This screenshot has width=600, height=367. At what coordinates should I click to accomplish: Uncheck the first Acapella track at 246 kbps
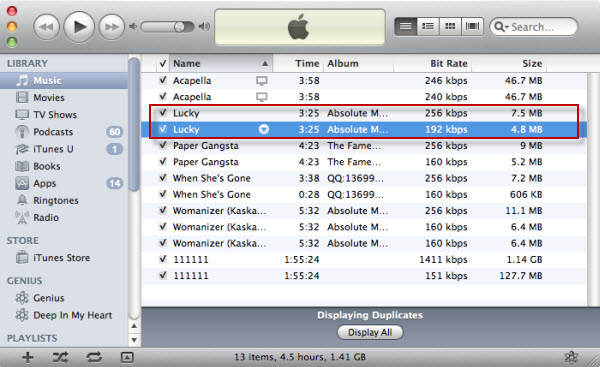point(163,80)
